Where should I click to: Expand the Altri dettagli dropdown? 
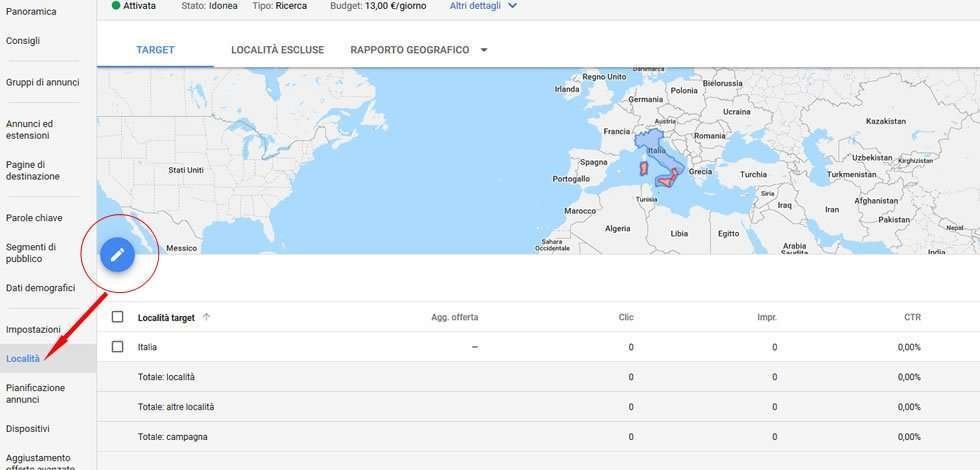tap(484, 5)
